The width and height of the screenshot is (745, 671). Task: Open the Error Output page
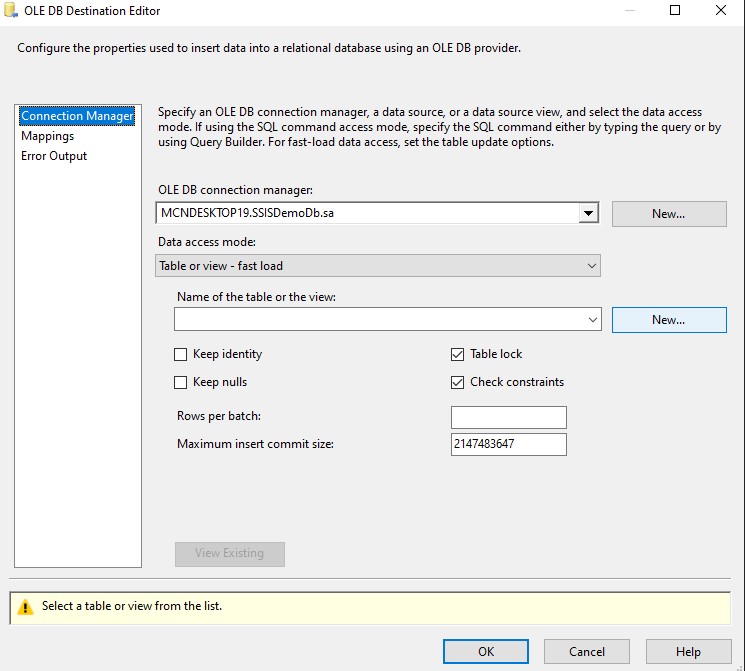54,156
